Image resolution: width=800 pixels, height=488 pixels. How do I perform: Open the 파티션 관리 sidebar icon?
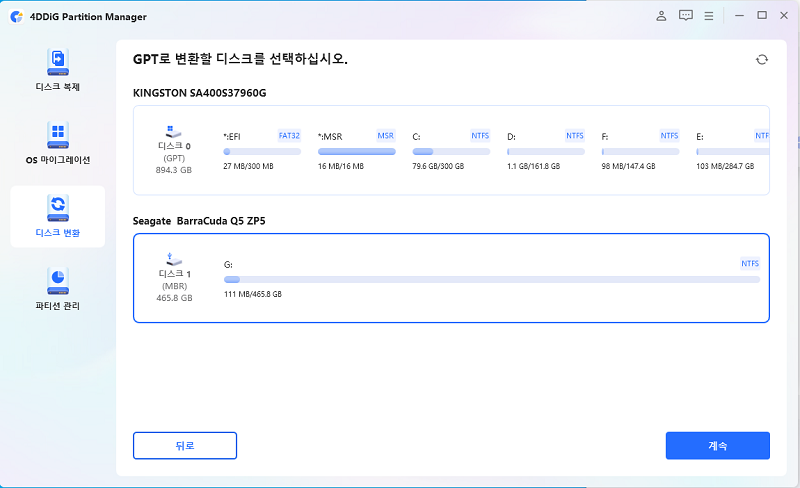pyautogui.click(x=58, y=281)
